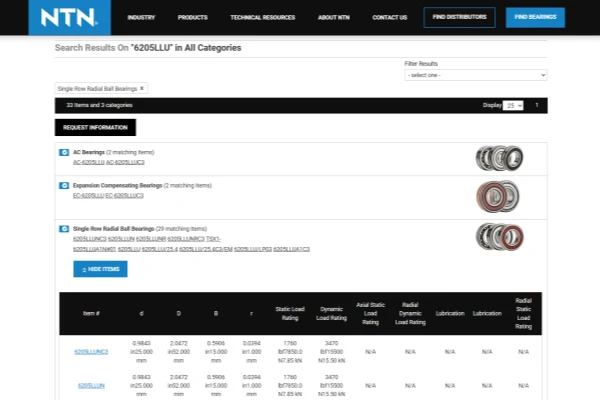The image size is (600, 400).
Task: Click the Find Bearings button
Action: pyautogui.click(x=535, y=17)
